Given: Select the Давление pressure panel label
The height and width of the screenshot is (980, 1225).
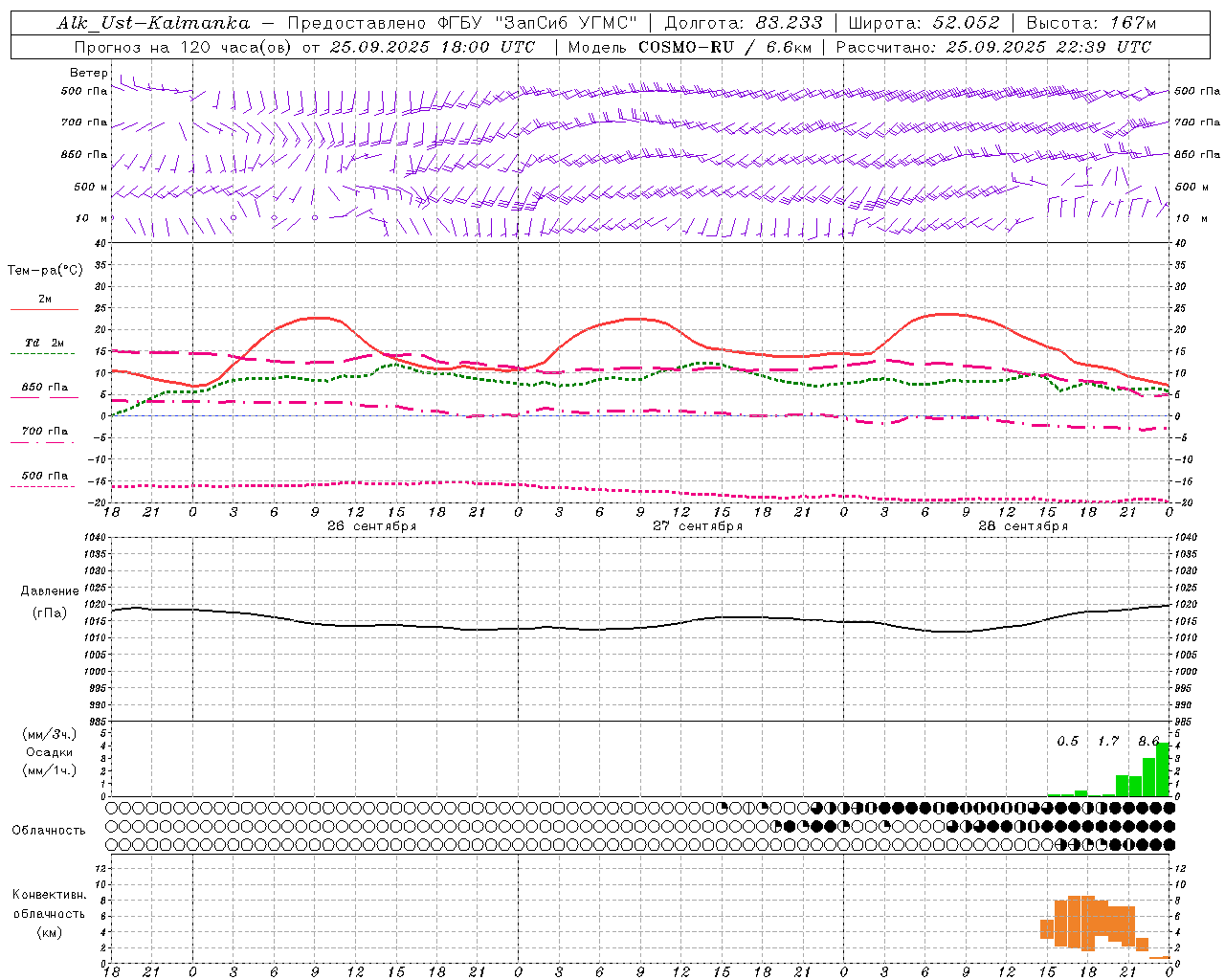Looking at the screenshot, I should point(50,591).
